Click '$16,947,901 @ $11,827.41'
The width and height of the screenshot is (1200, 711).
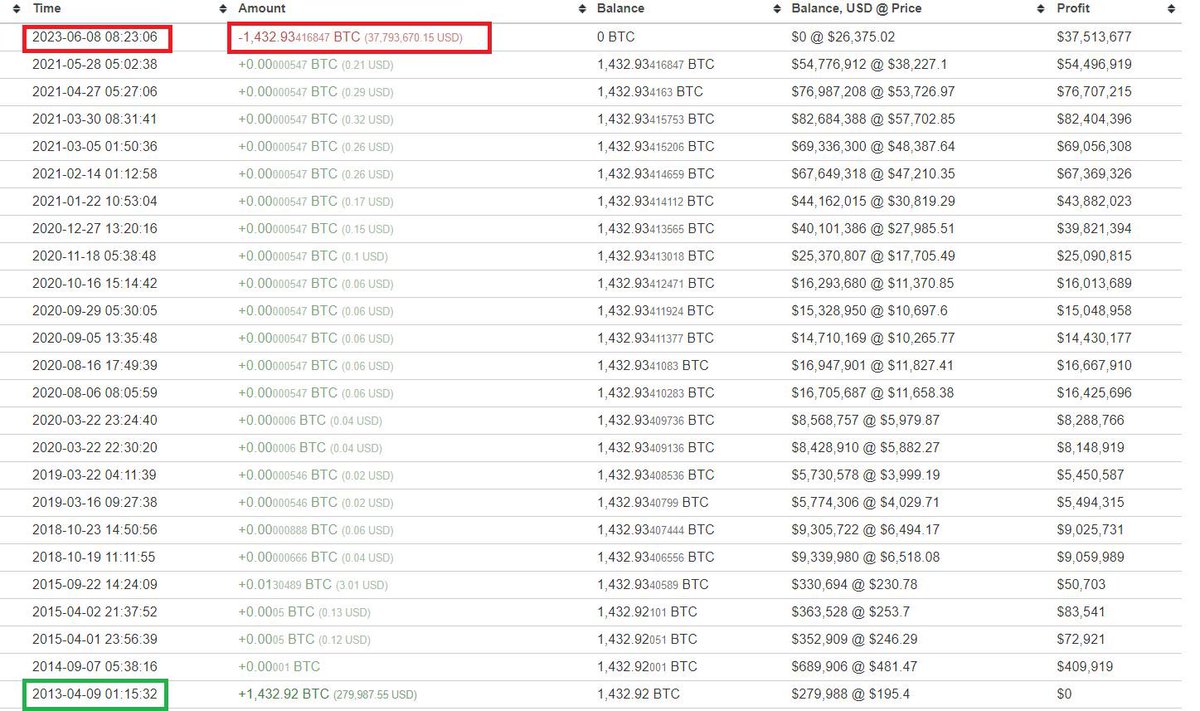pyautogui.click(x=873, y=365)
